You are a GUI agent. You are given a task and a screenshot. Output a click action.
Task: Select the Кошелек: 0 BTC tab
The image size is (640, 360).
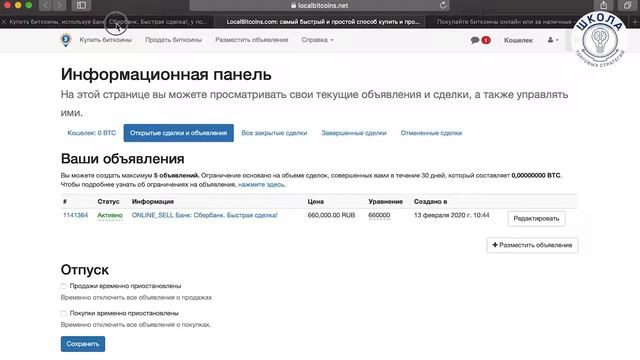(92, 133)
